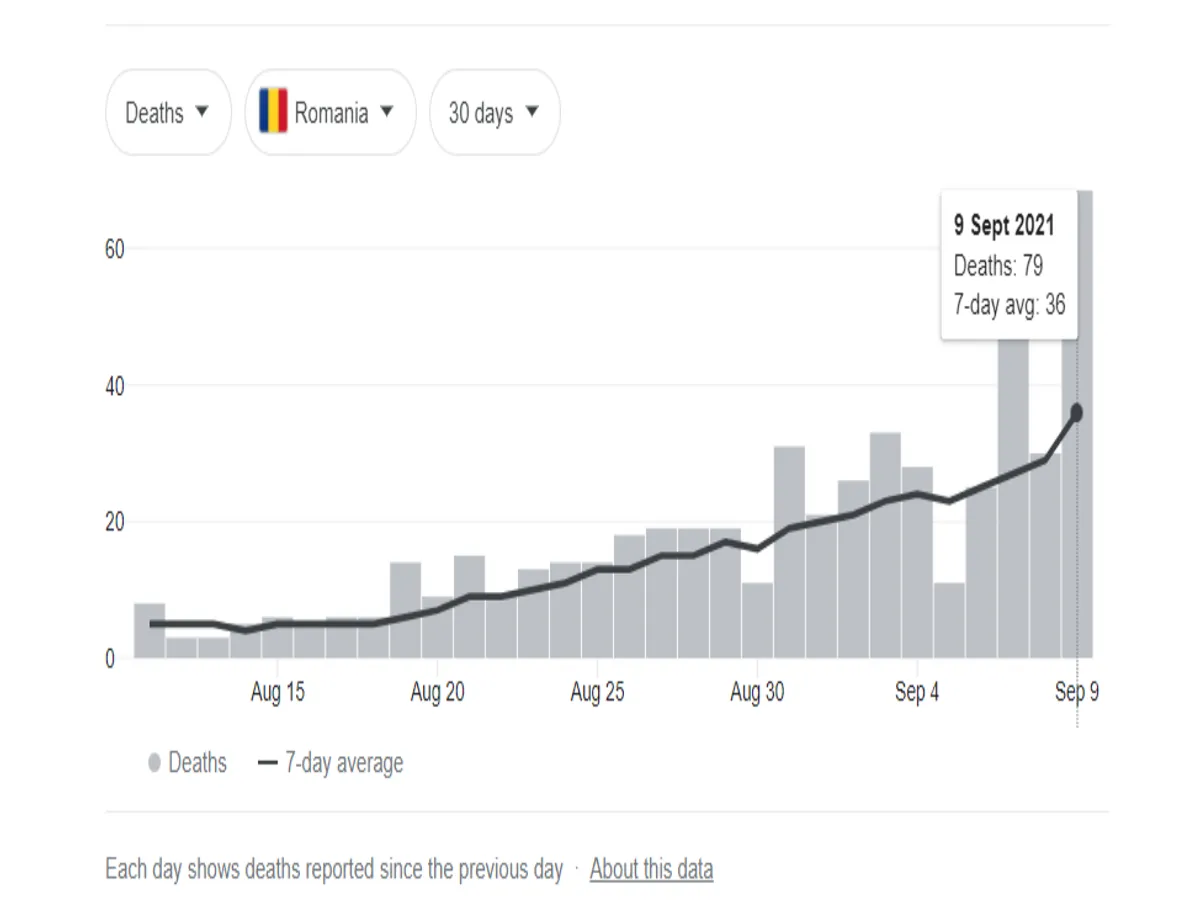Screen dimensions: 1200x900
Task: Click the Aug 30 axis label
Action: pyautogui.click(x=757, y=693)
